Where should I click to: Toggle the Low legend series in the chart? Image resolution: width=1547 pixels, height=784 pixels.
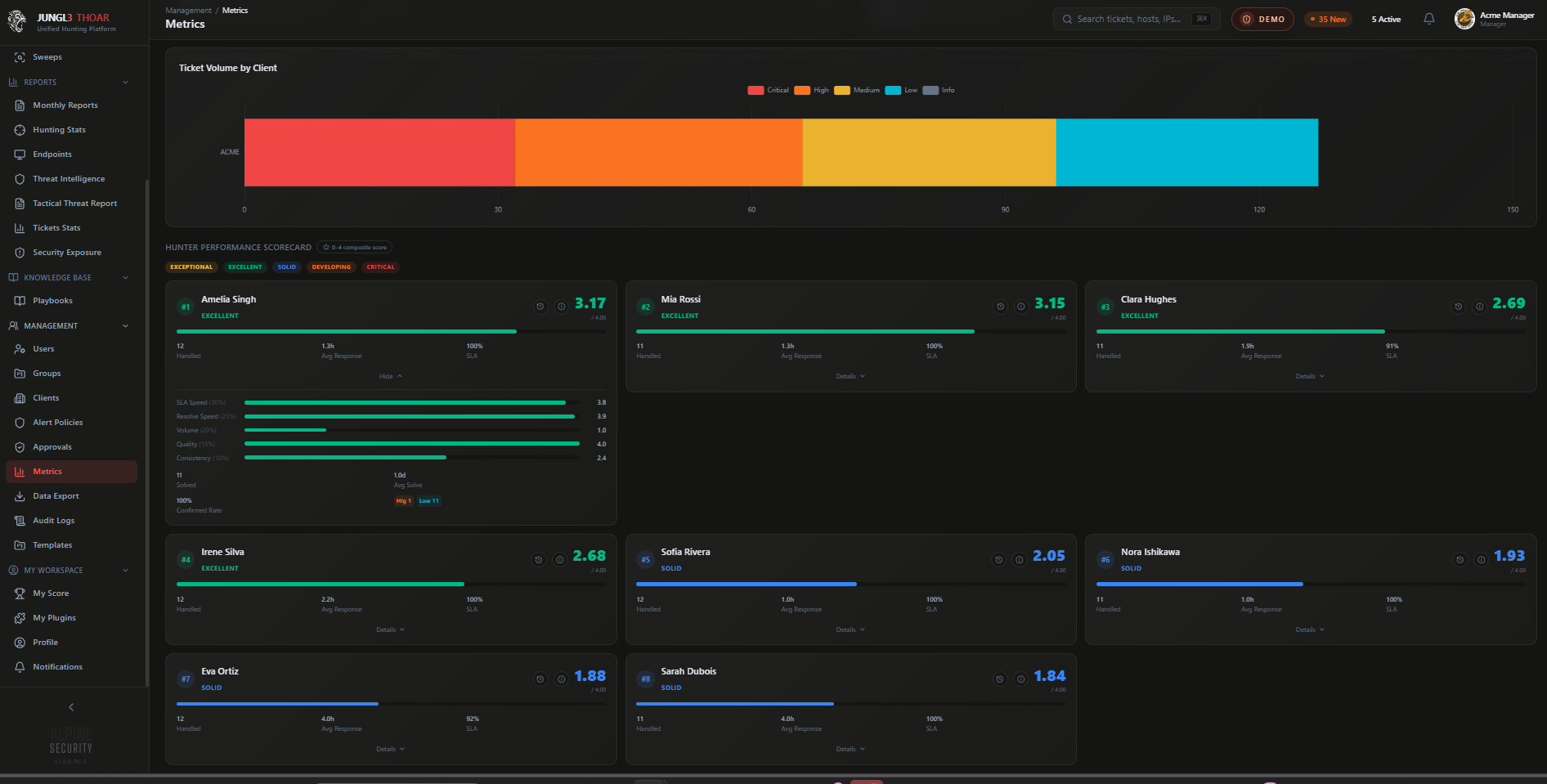[x=901, y=90]
